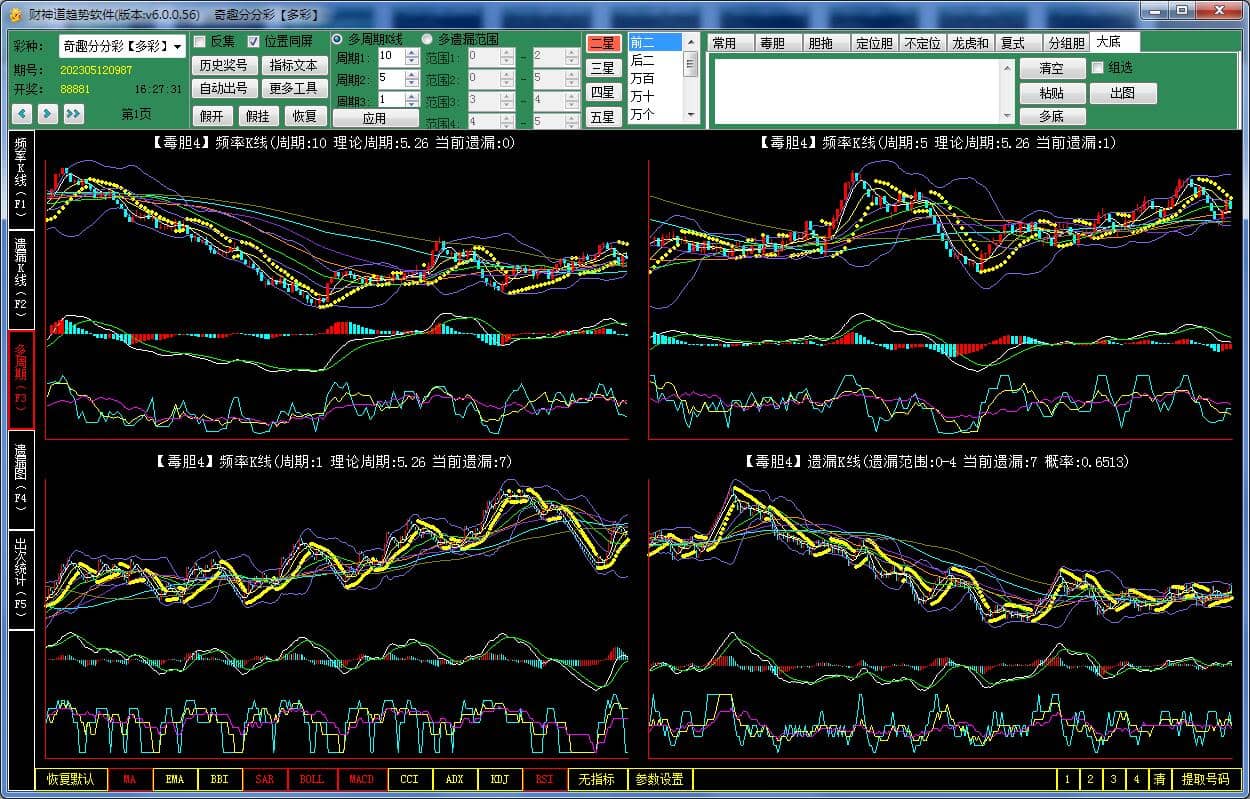Screen dimensions: 1250x799
Task: Toggle the MACD indicator button
Action: click(361, 779)
